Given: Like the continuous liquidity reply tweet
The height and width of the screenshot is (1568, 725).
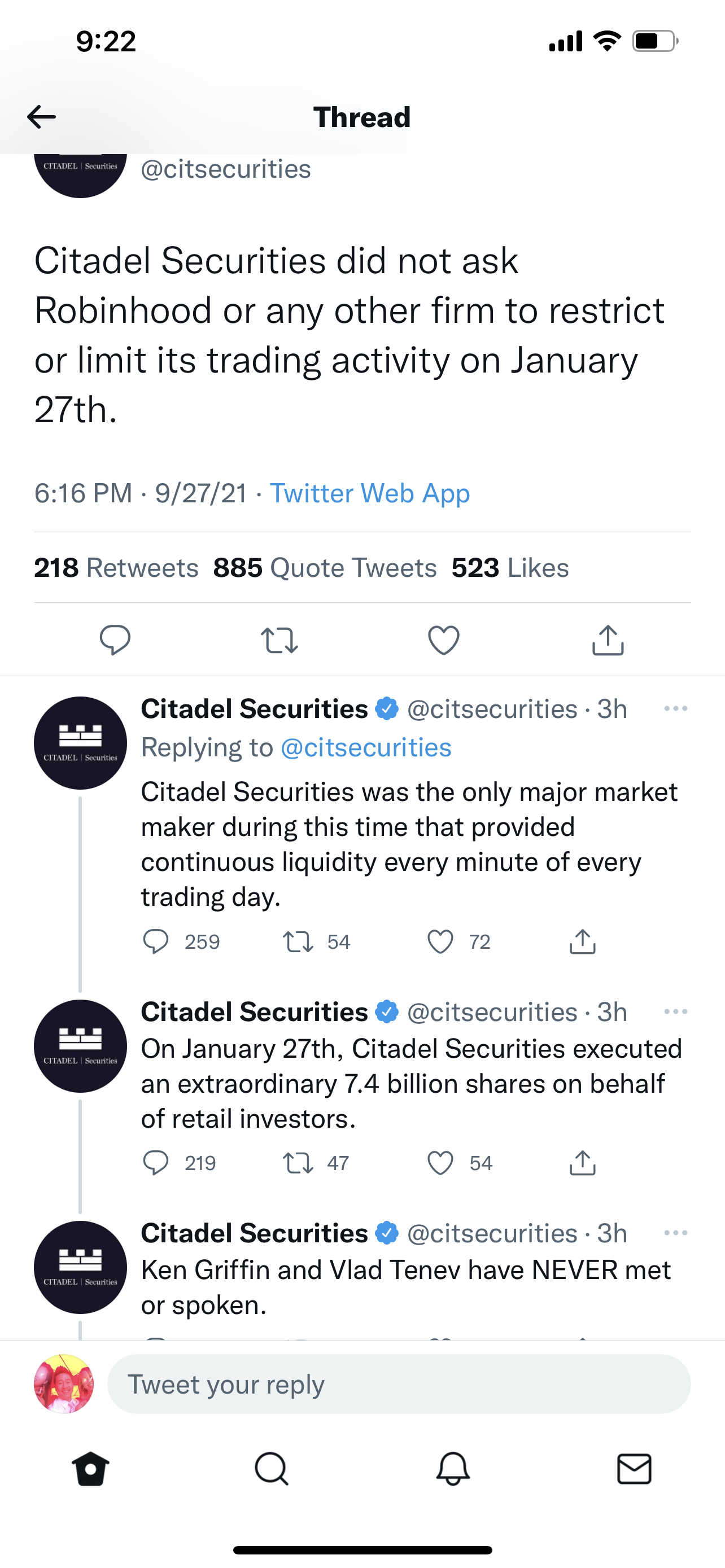Looking at the screenshot, I should pos(440,941).
